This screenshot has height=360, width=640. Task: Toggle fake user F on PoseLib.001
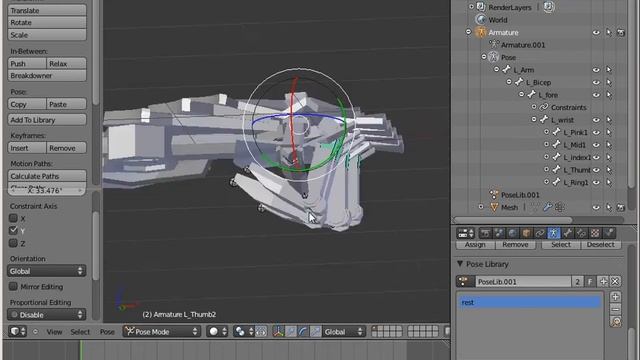[590, 281]
